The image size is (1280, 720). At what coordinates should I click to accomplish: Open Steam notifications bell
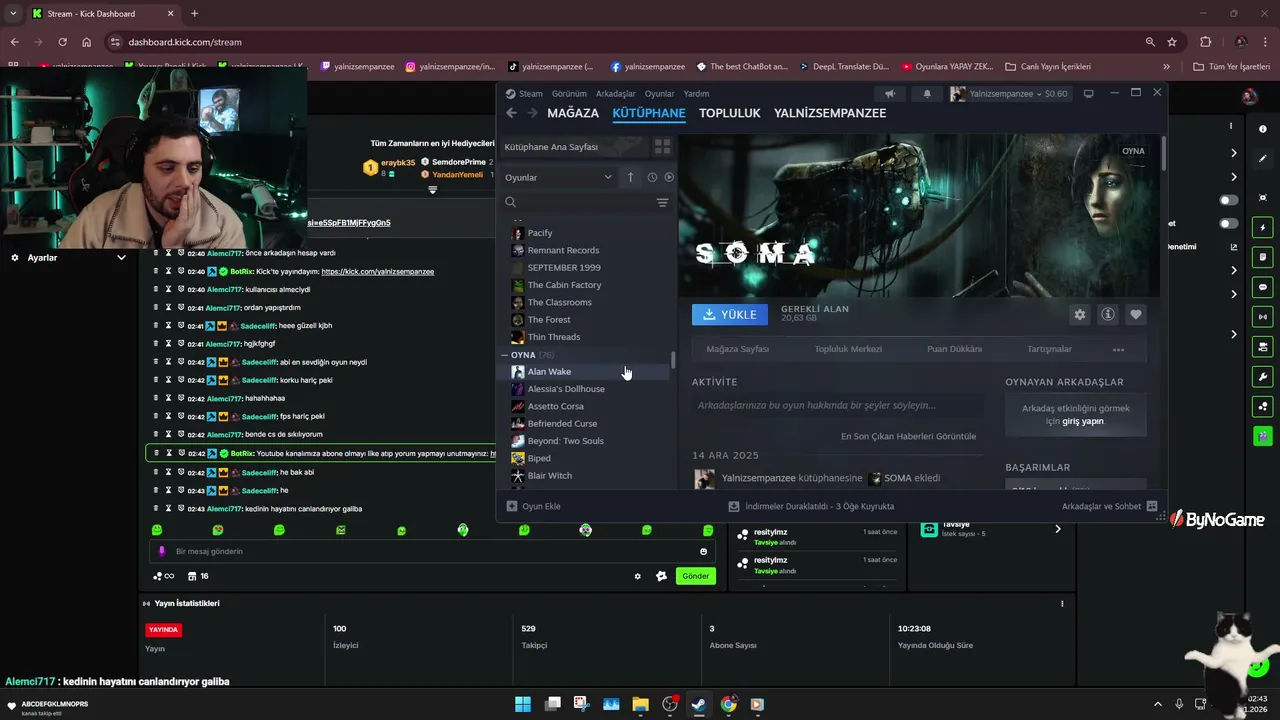point(927,93)
